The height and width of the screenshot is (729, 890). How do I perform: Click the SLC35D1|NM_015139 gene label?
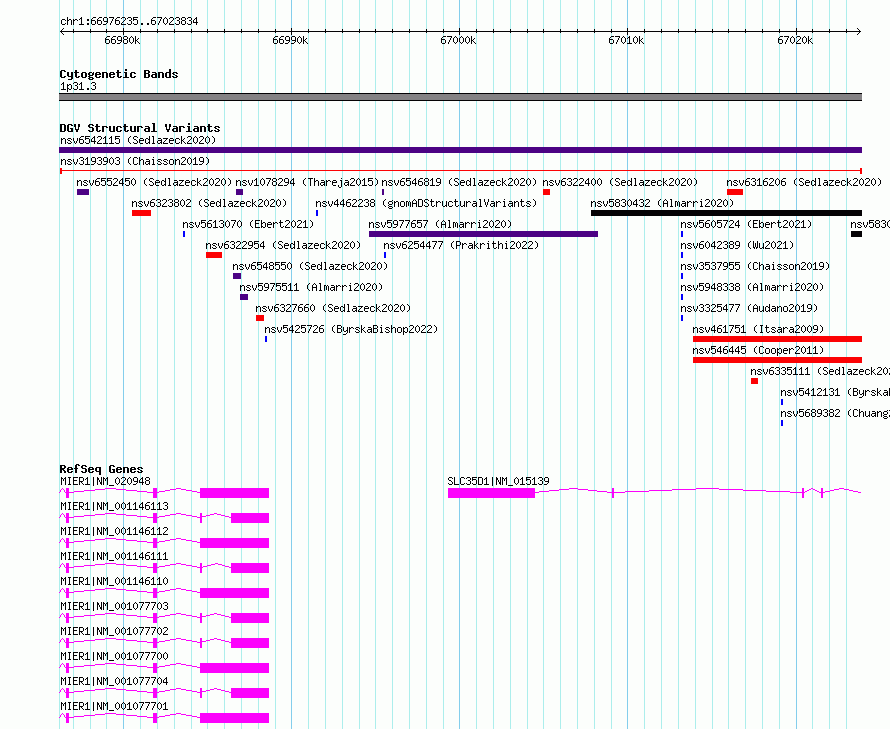tap(498, 481)
